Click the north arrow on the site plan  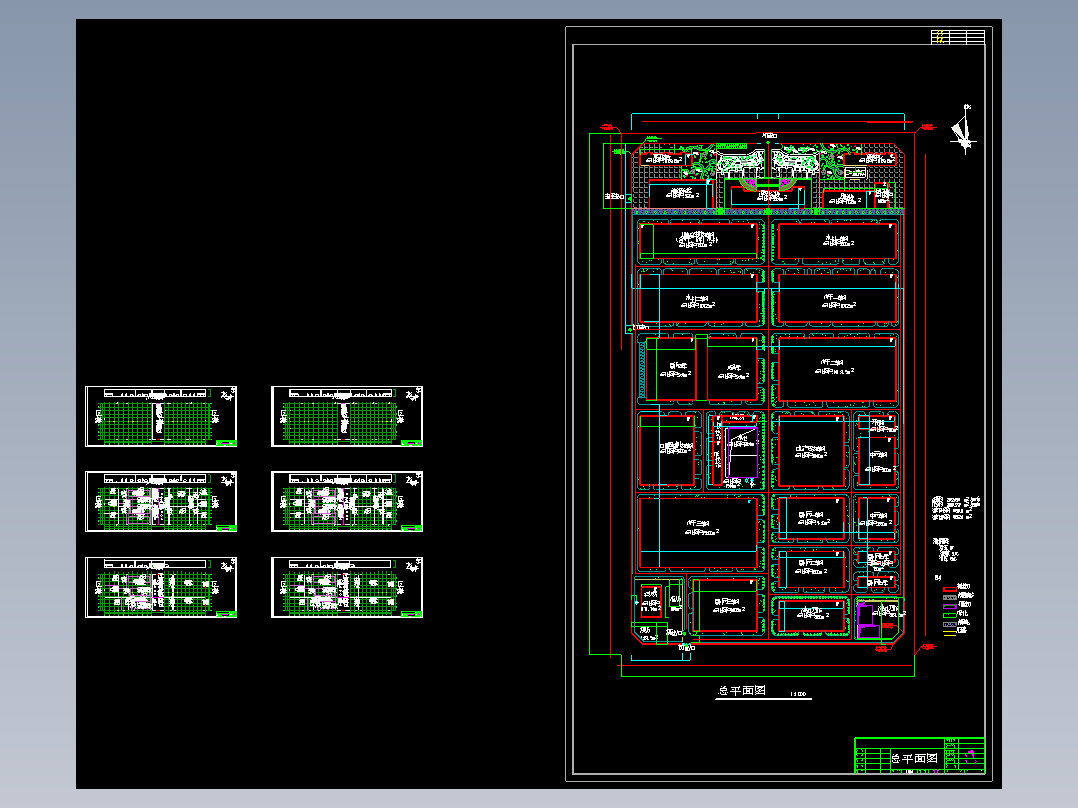pos(963,129)
